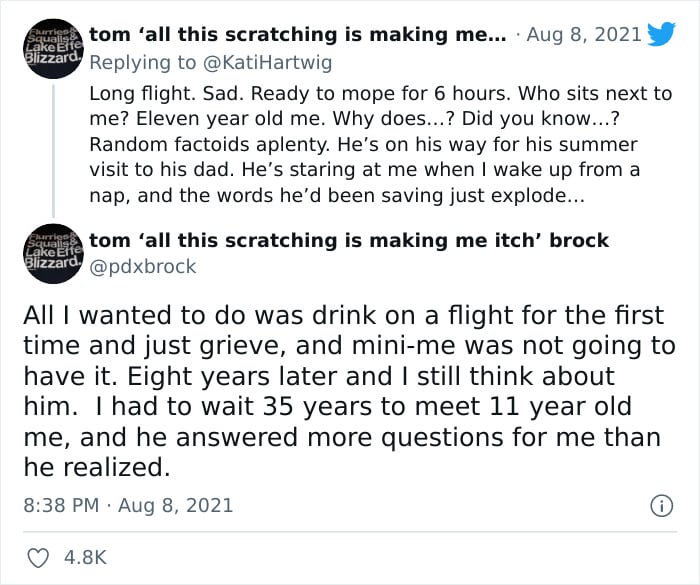Open the @KatiHartwig mention link
Image resolution: width=700 pixels, height=585 pixels.
[x=267, y=63]
